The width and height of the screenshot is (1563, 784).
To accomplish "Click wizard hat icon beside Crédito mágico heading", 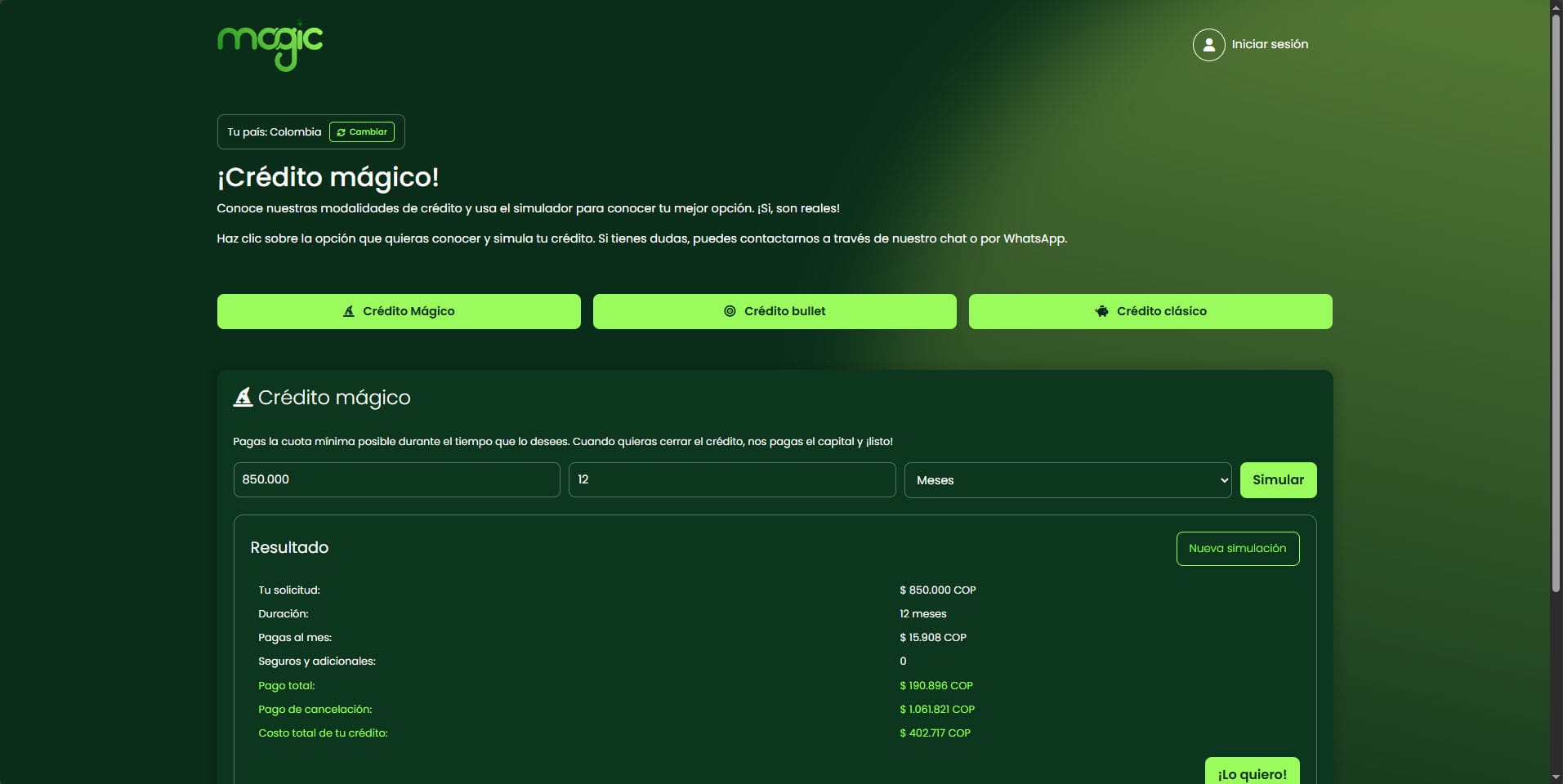I will coord(243,398).
